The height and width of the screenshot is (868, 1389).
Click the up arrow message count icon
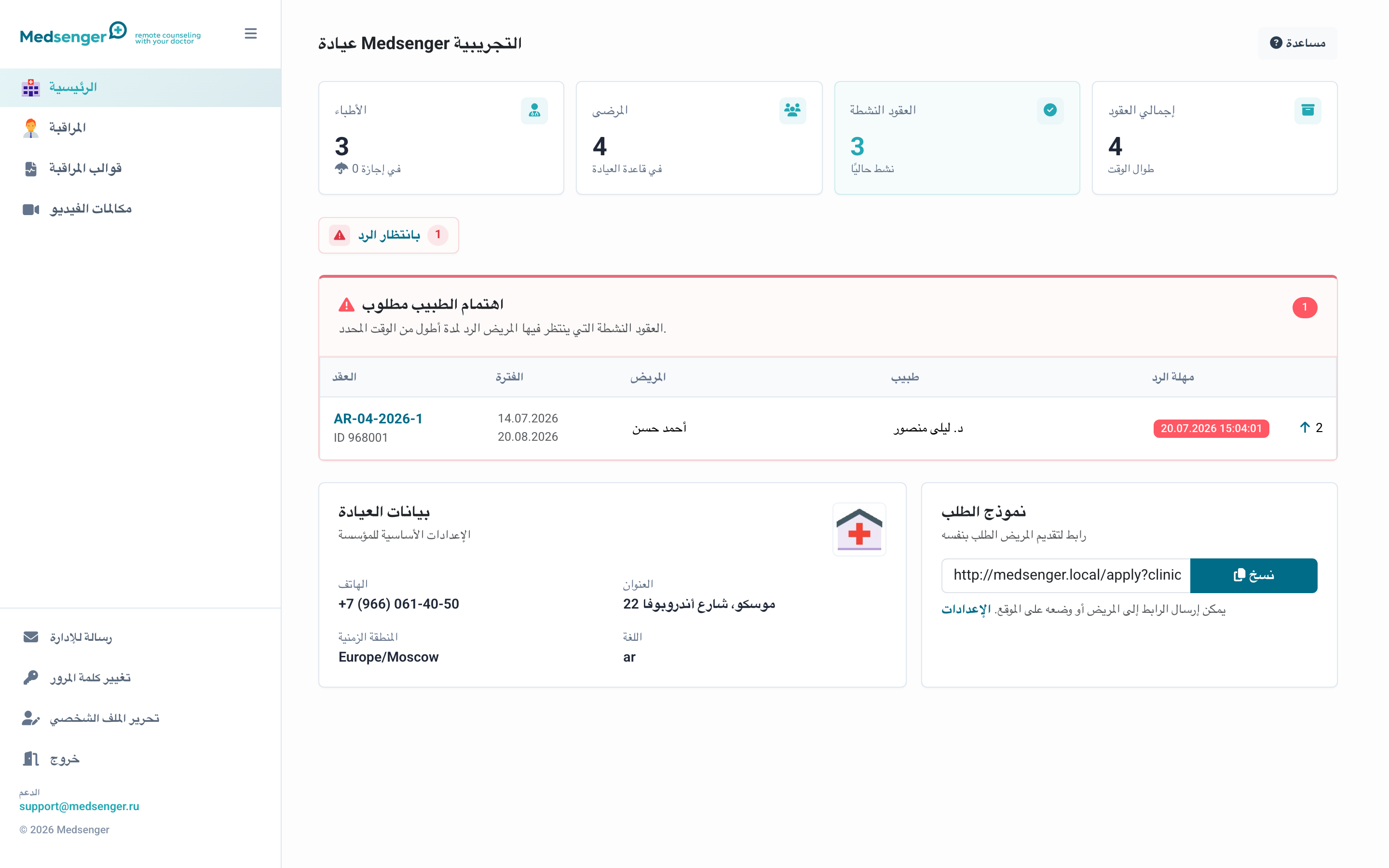pyautogui.click(x=1305, y=428)
